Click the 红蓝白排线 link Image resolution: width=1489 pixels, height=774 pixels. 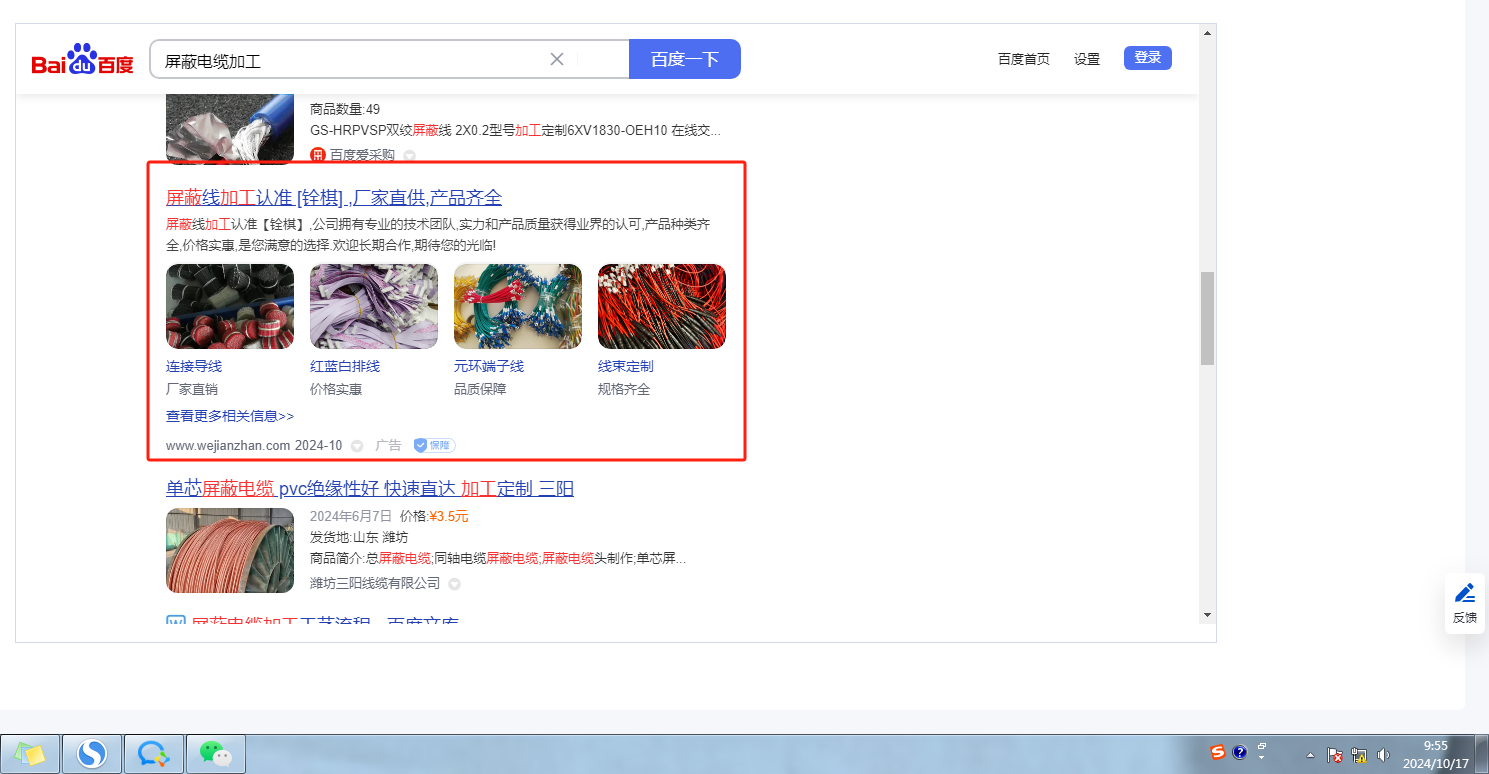pos(345,366)
